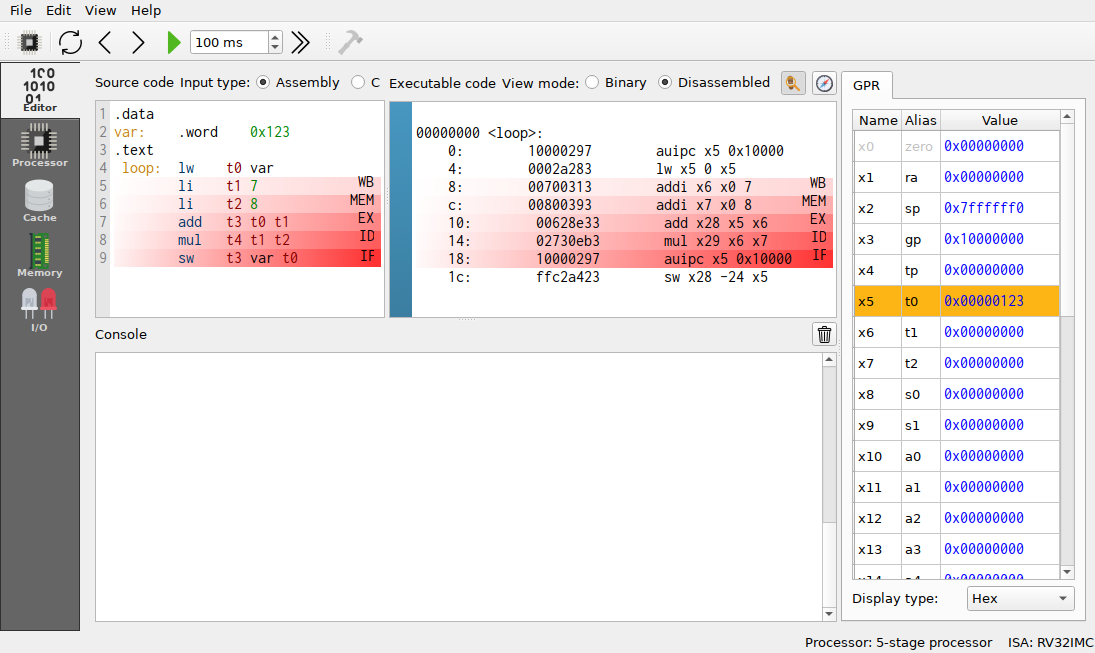
Task: Click the 'loop: lw t0 var' source line
Action: [247, 168]
